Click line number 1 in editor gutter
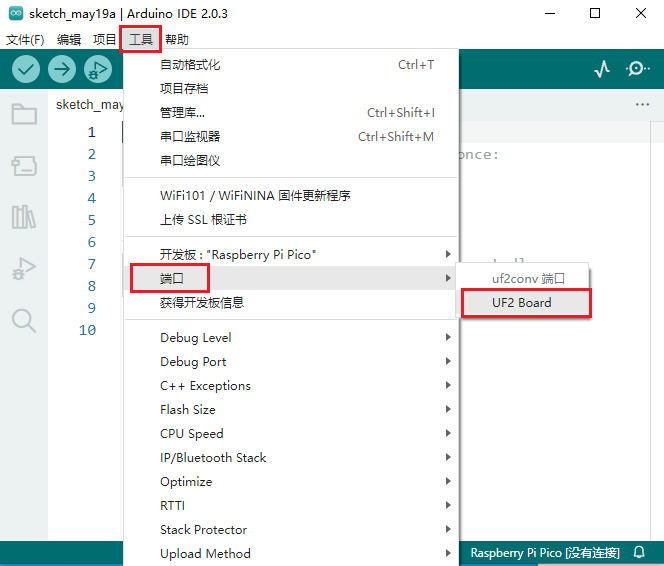Image resolution: width=664 pixels, height=566 pixels. pos(91,132)
